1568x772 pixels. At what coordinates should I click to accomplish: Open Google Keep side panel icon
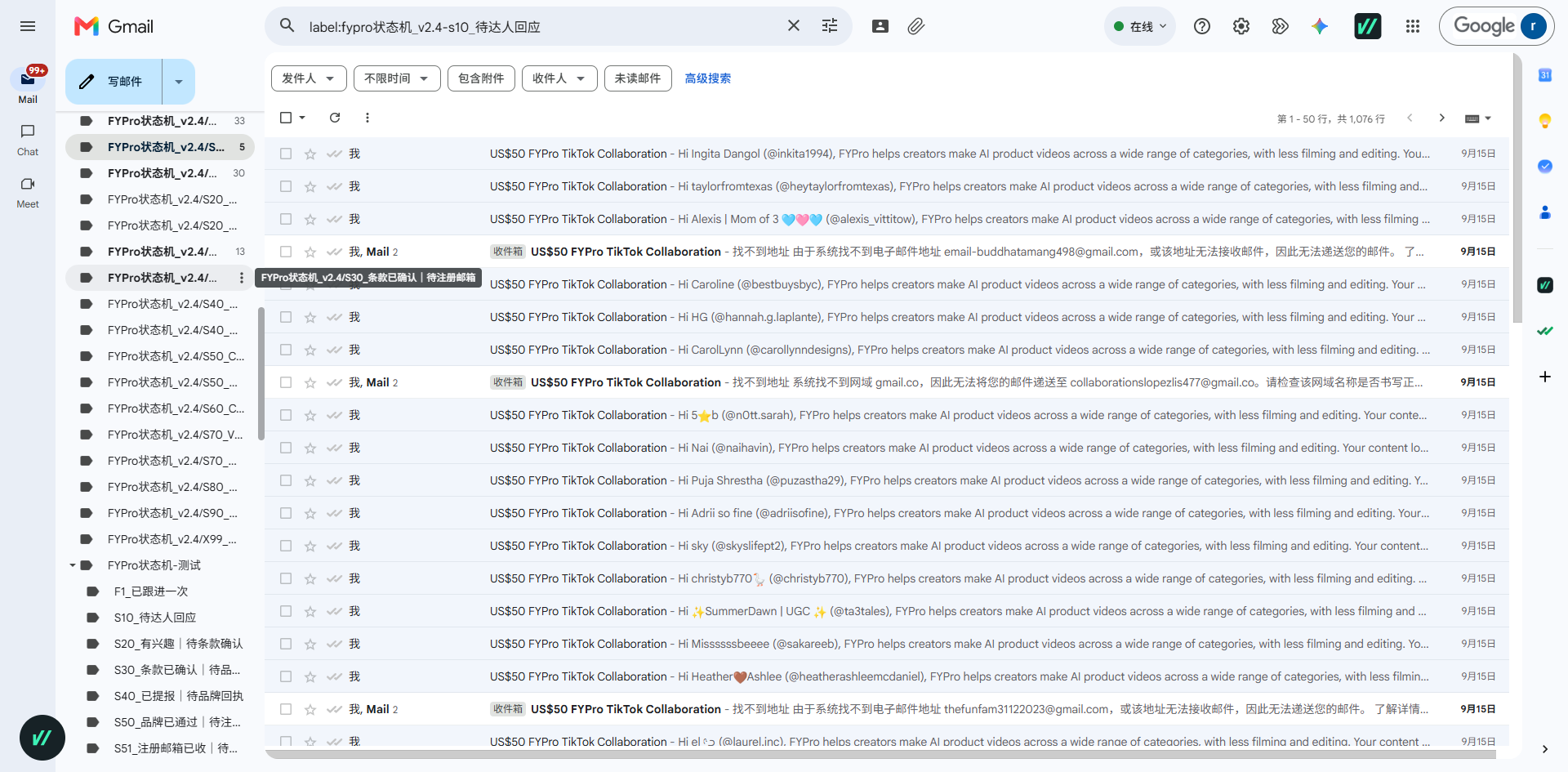click(x=1545, y=121)
